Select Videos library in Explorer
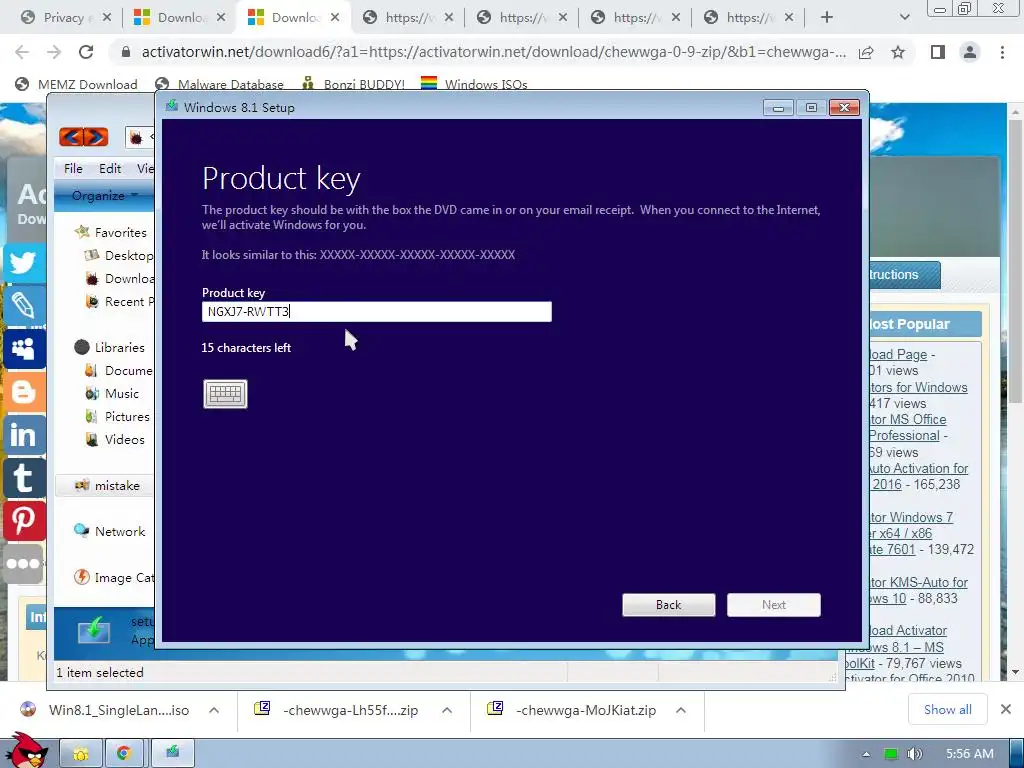This screenshot has height=768, width=1024. coord(115,440)
